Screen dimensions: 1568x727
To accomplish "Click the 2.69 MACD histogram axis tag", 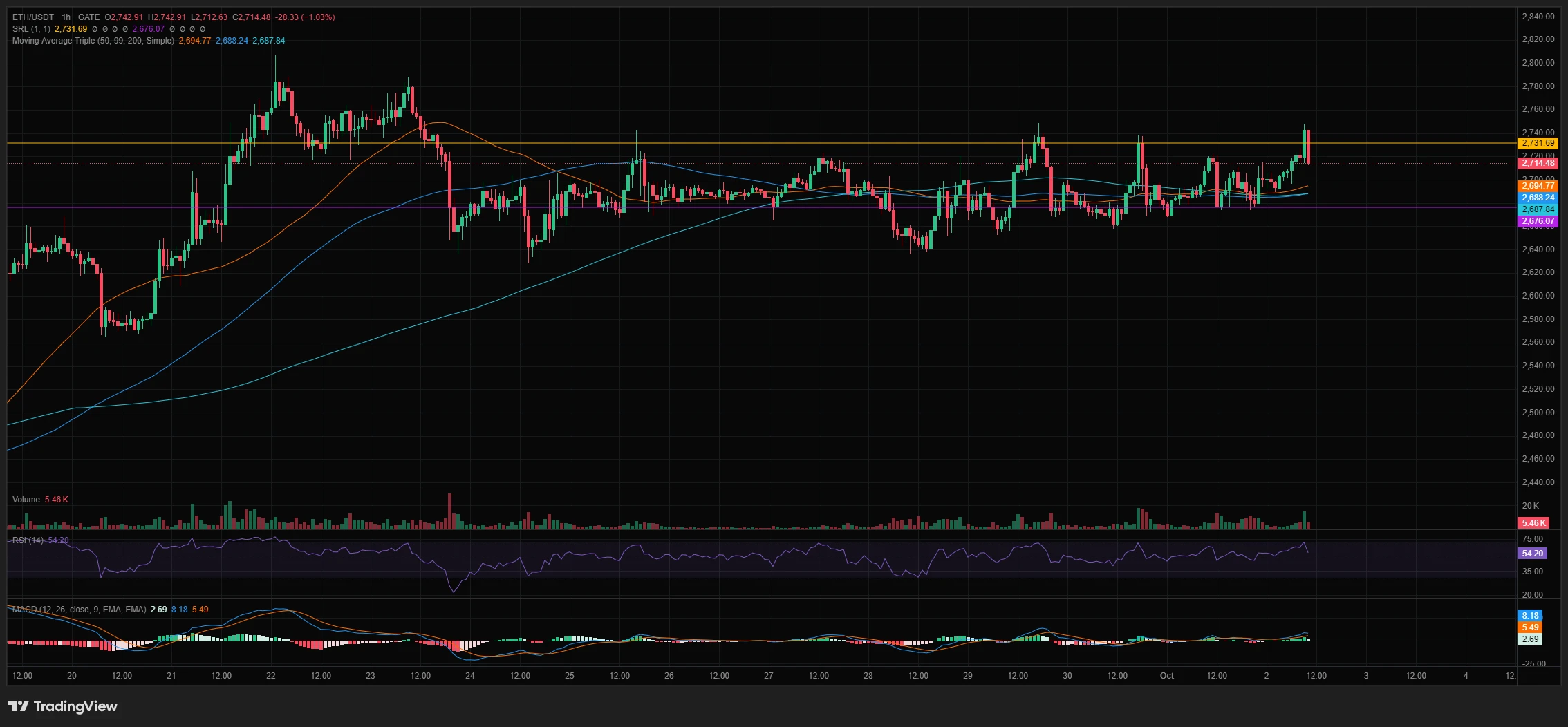I will pos(1531,639).
